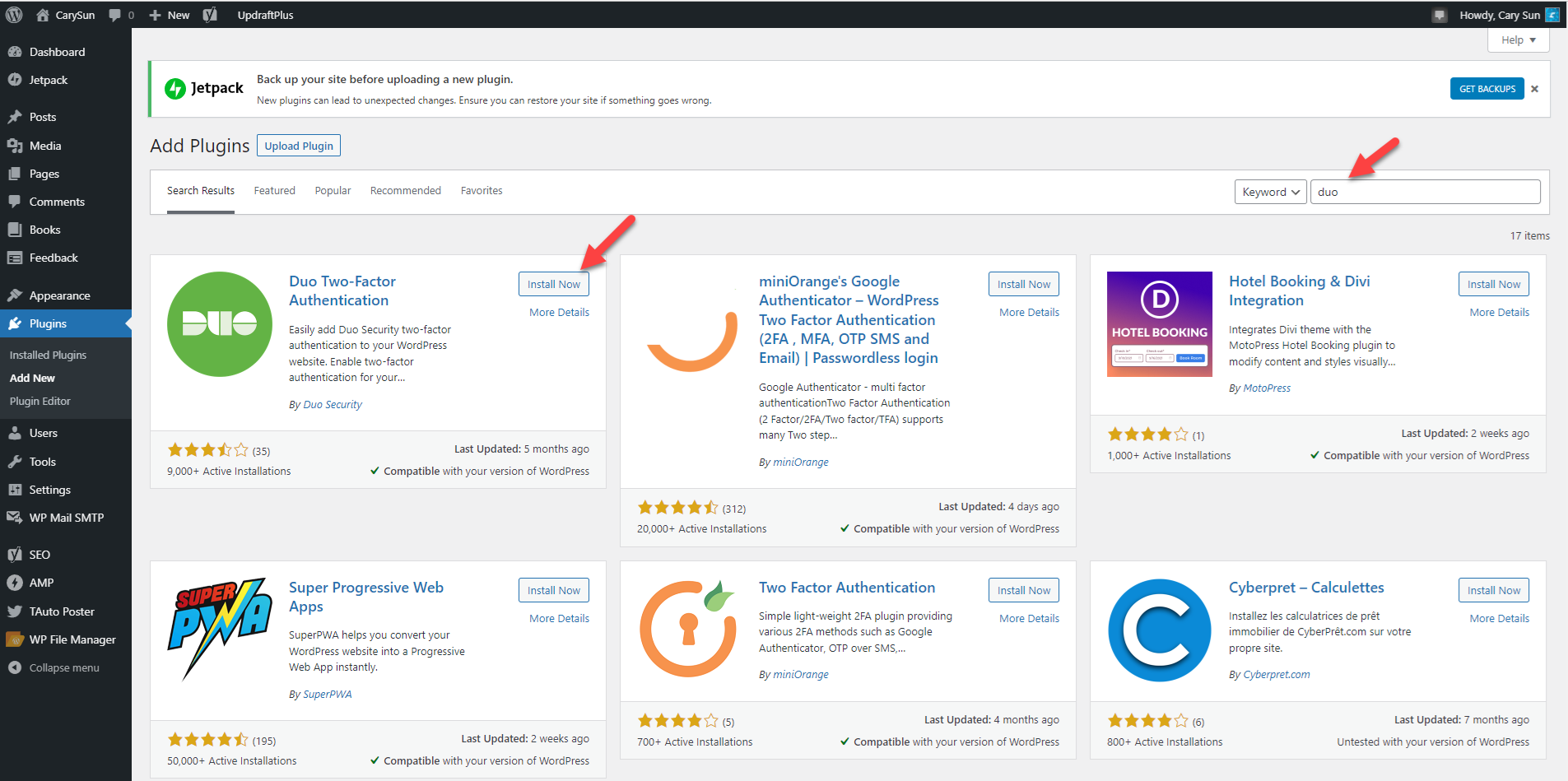Click the green Duo plugin logo thumbnail
Viewport: 1568px width, 781px height.
pyautogui.click(x=220, y=324)
